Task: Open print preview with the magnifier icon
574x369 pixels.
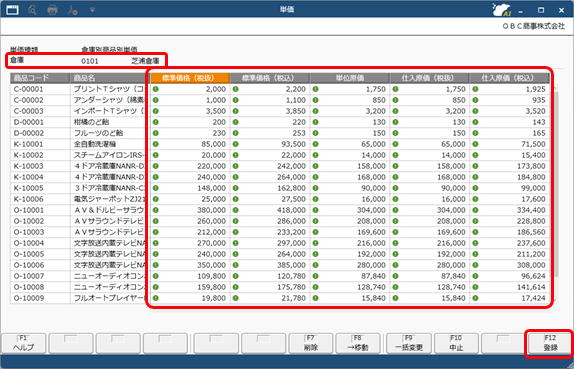Action: click(x=32, y=10)
